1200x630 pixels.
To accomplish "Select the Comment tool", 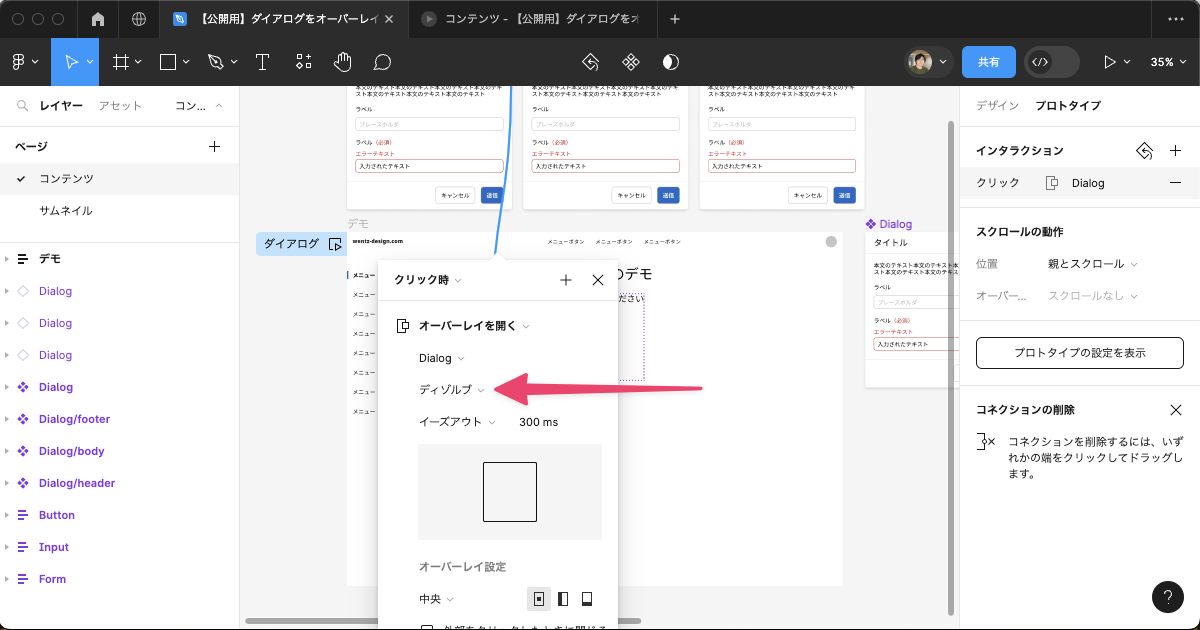I will coord(382,62).
